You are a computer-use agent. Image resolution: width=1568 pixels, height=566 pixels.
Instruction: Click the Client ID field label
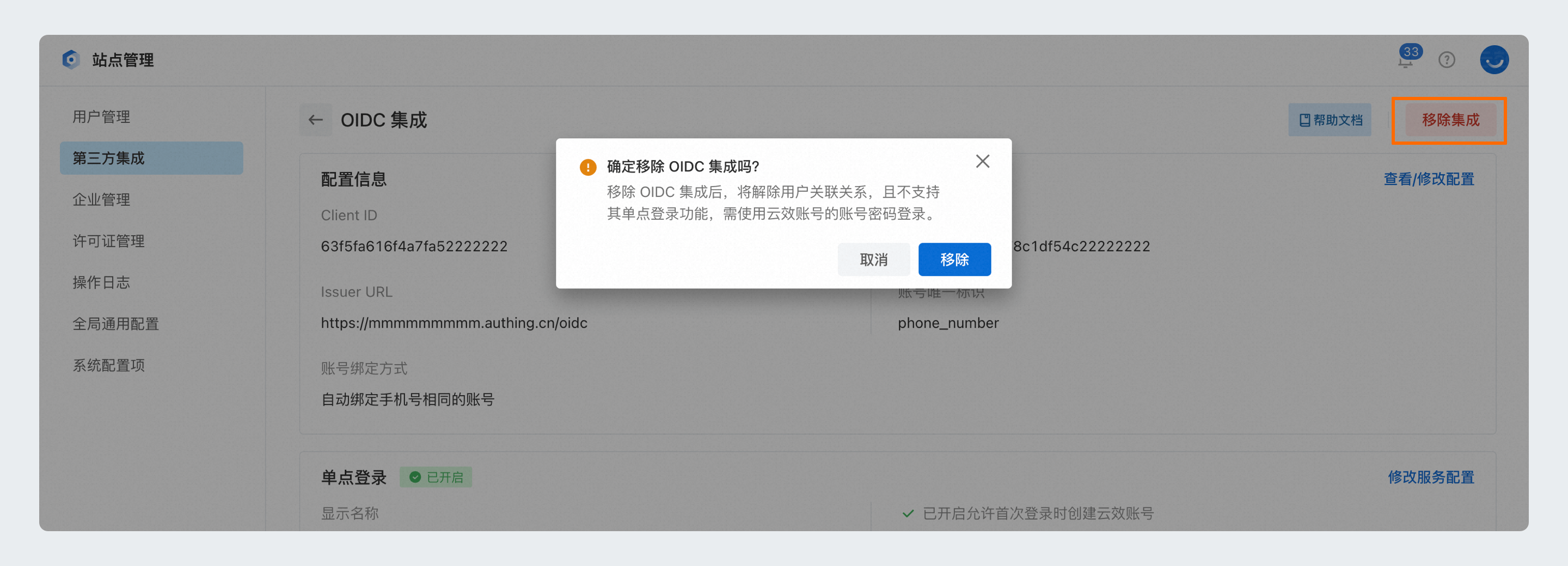tap(349, 216)
